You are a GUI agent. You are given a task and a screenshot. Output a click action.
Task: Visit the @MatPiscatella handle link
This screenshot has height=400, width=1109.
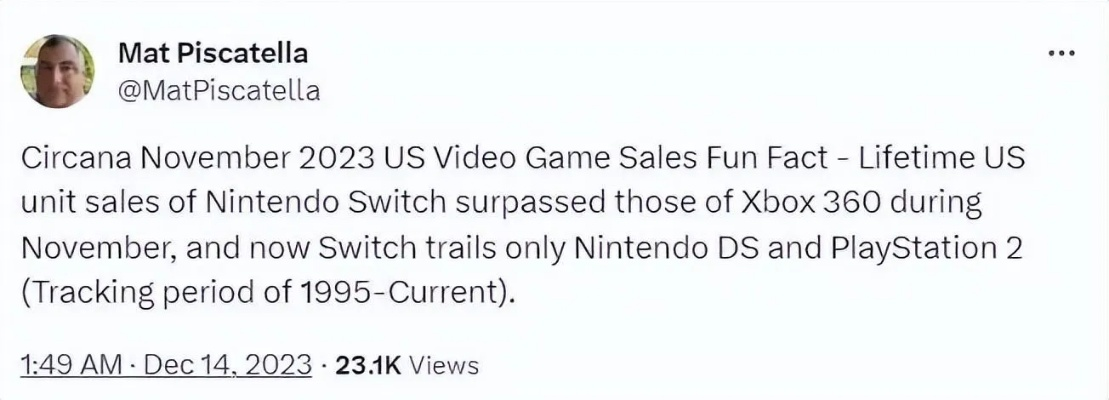click(219, 91)
